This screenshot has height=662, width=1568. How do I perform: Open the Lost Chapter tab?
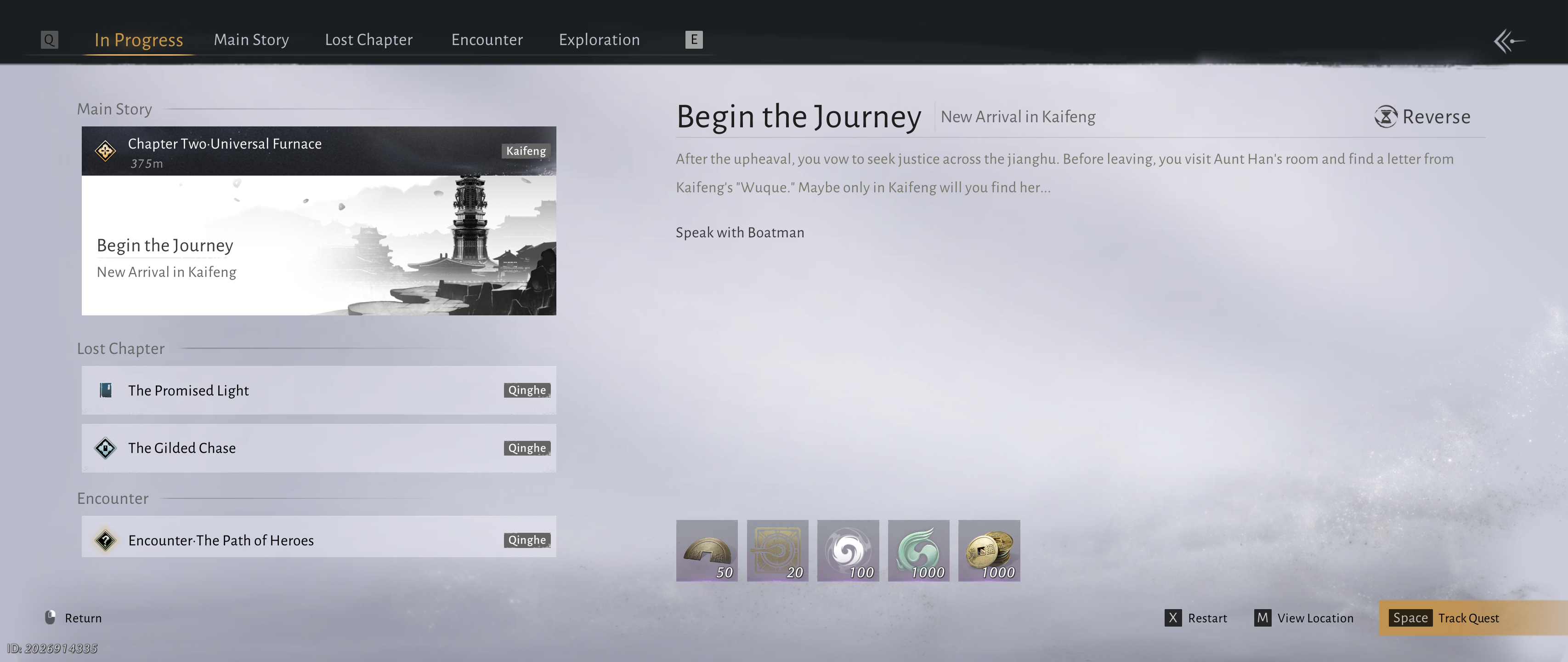pos(368,40)
